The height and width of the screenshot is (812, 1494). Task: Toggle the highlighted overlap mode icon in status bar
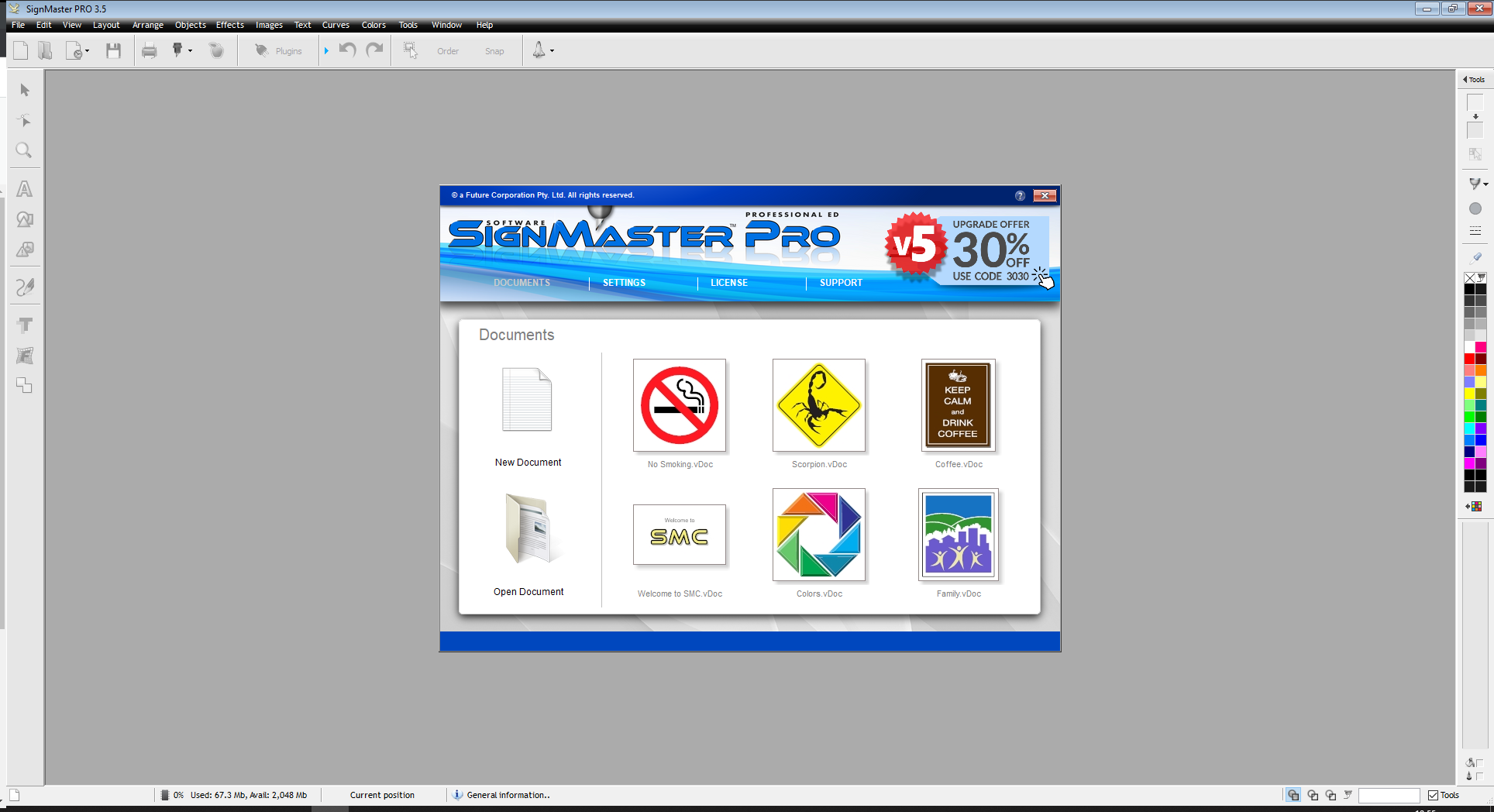coord(1293,795)
